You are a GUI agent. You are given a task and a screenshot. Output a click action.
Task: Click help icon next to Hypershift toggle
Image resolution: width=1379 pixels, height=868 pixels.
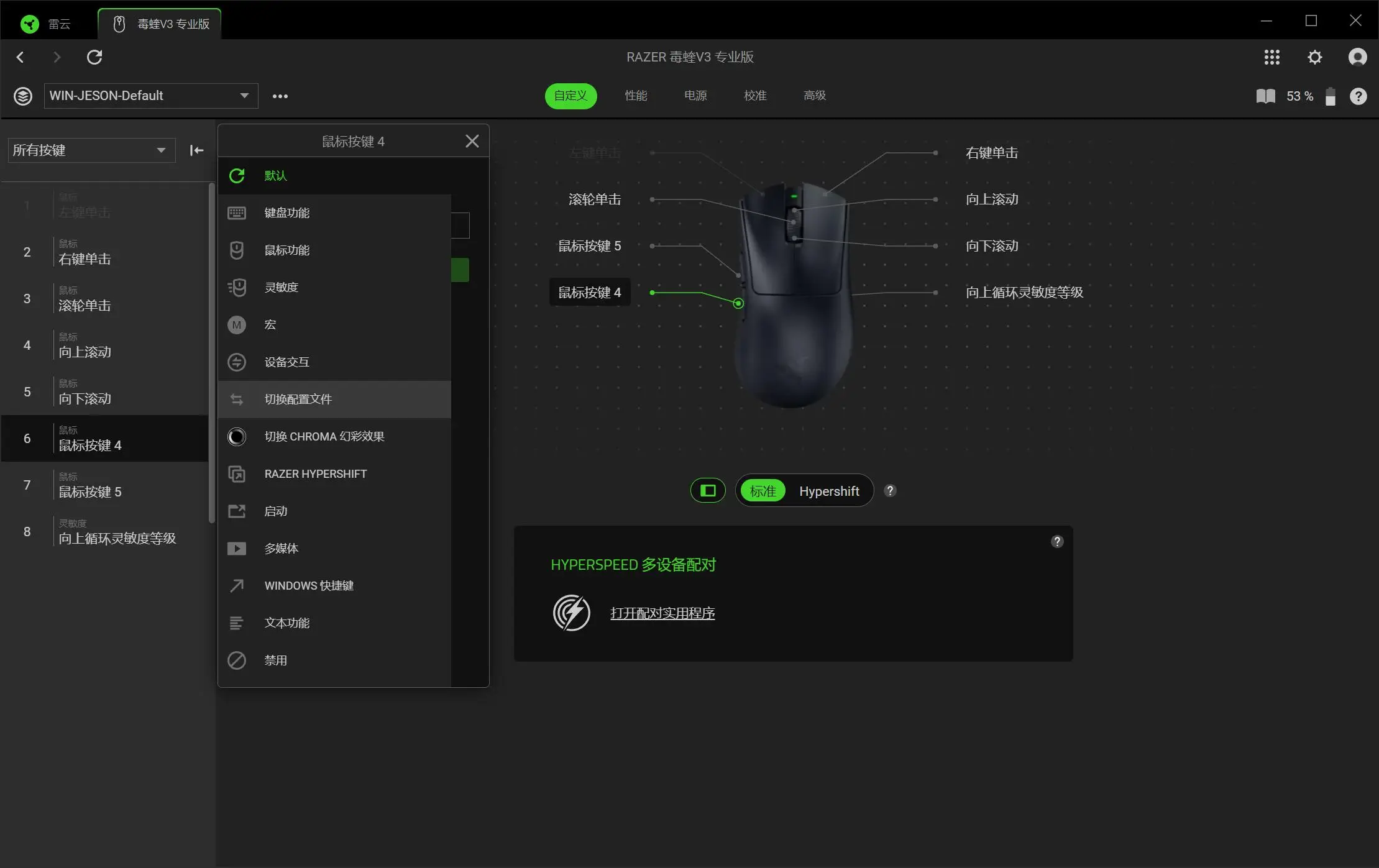pyautogui.click(x=890, y=491)
